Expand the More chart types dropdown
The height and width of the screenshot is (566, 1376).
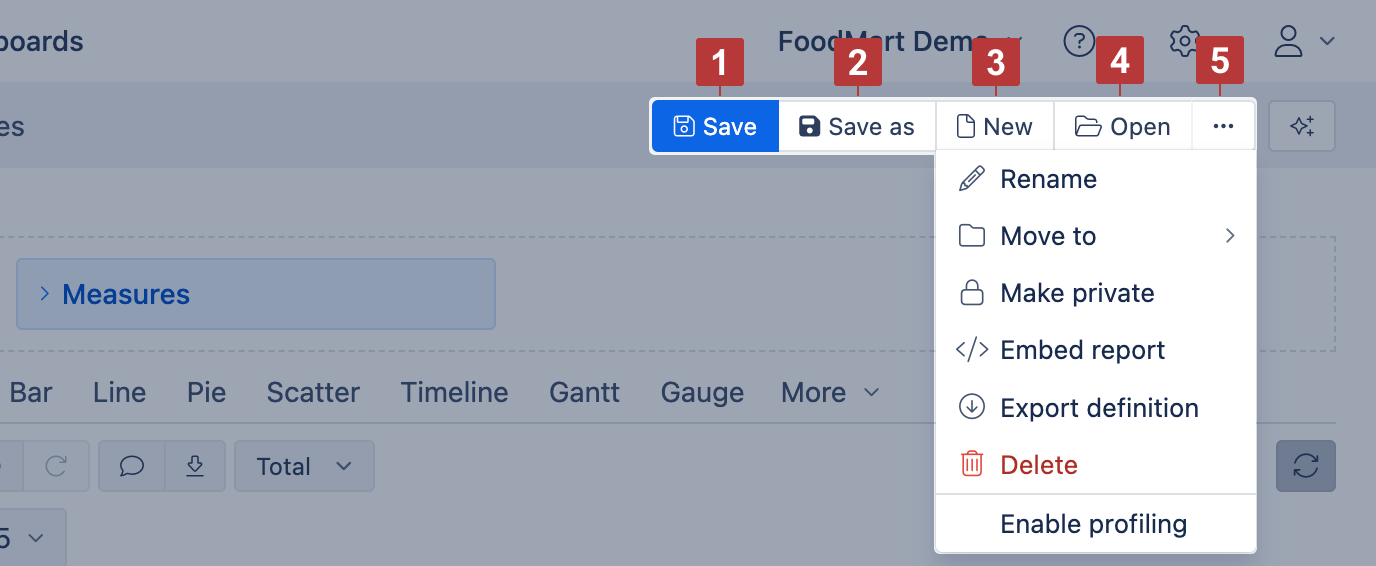[x=830, y=393]
